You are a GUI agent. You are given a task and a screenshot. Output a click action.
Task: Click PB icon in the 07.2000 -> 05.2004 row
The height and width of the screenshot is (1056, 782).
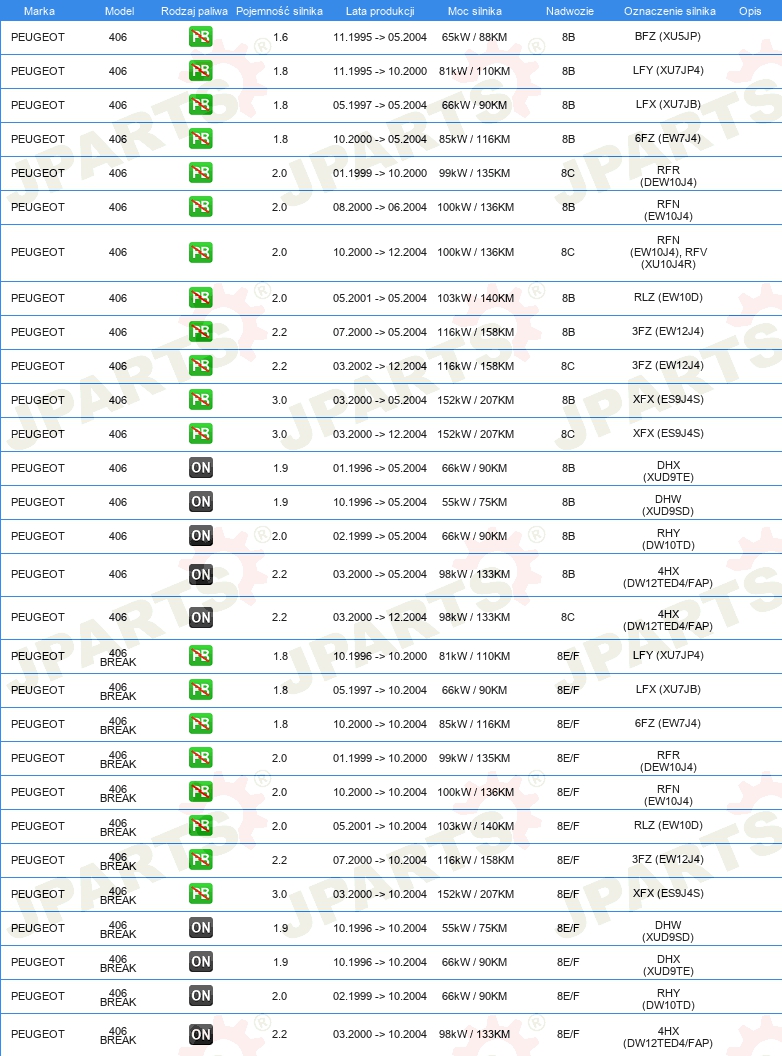coord(201,332)
